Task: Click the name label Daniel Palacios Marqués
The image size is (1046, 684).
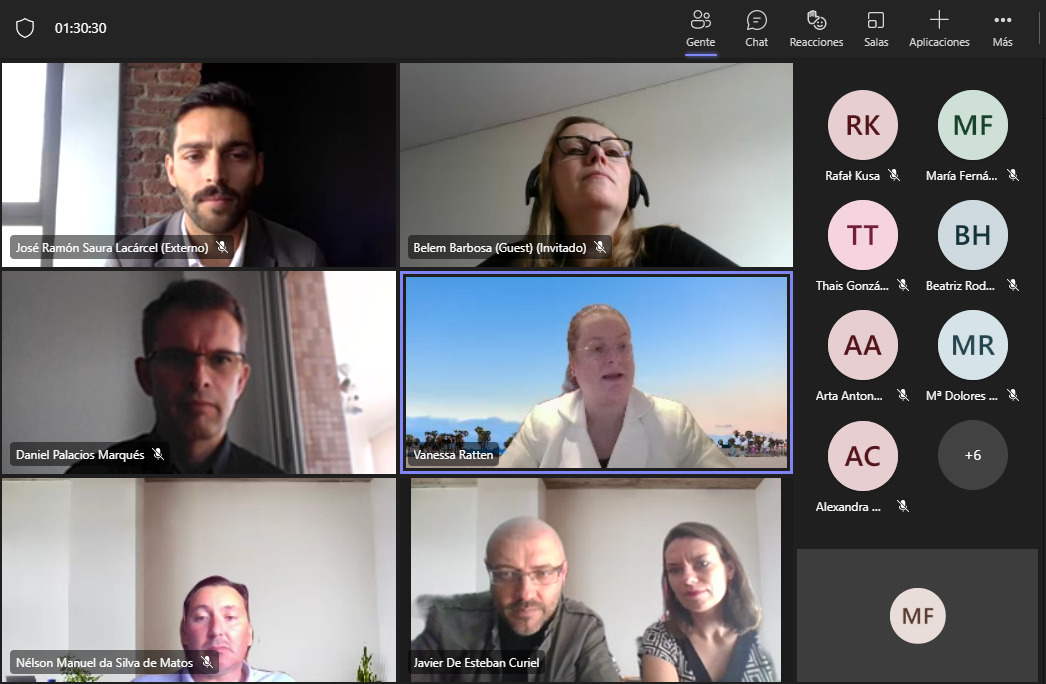Action: 80,455
